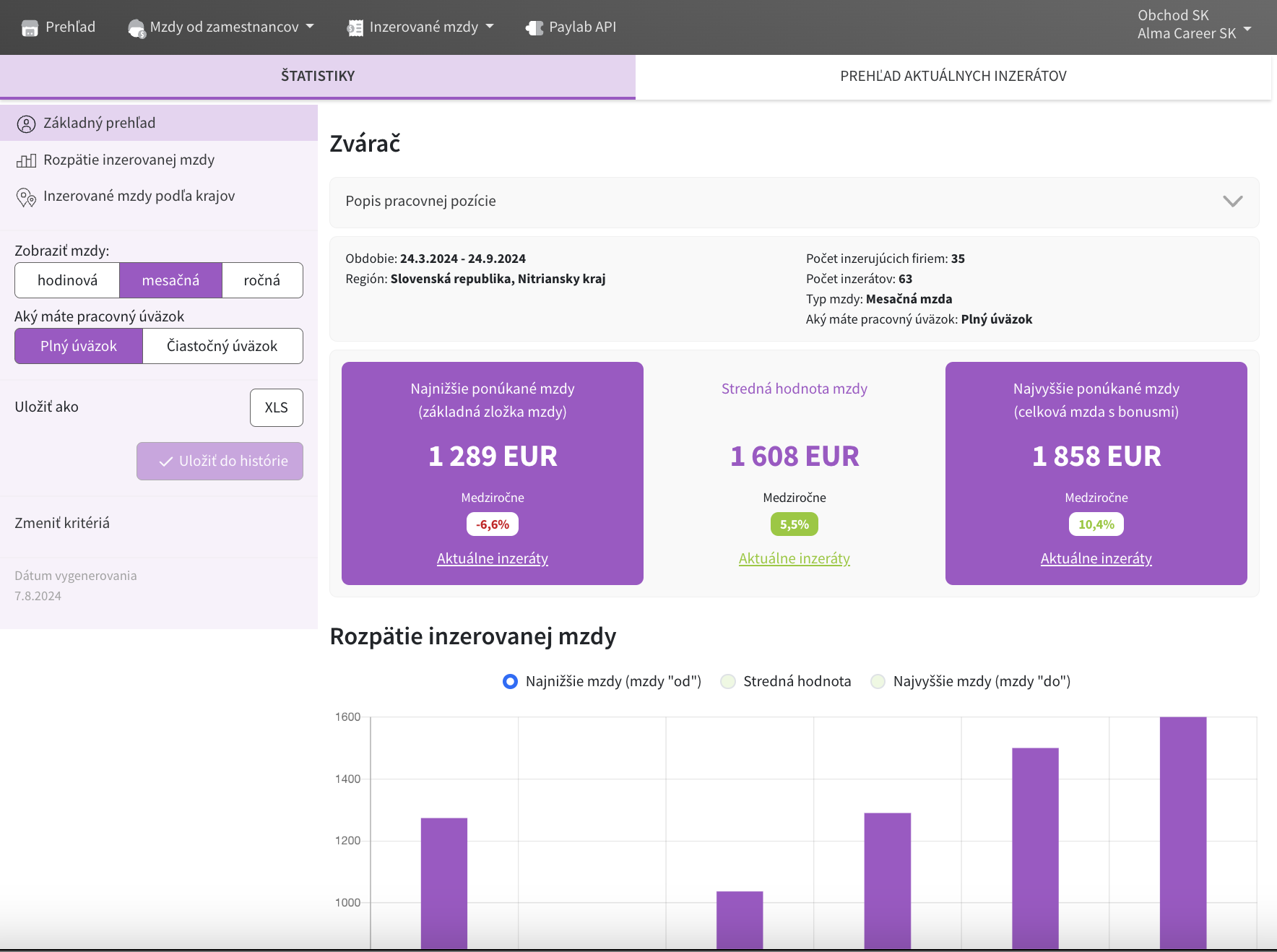Click the Zvárač heading
This screenshot has height=952, width=1277.
click(365, 144)
